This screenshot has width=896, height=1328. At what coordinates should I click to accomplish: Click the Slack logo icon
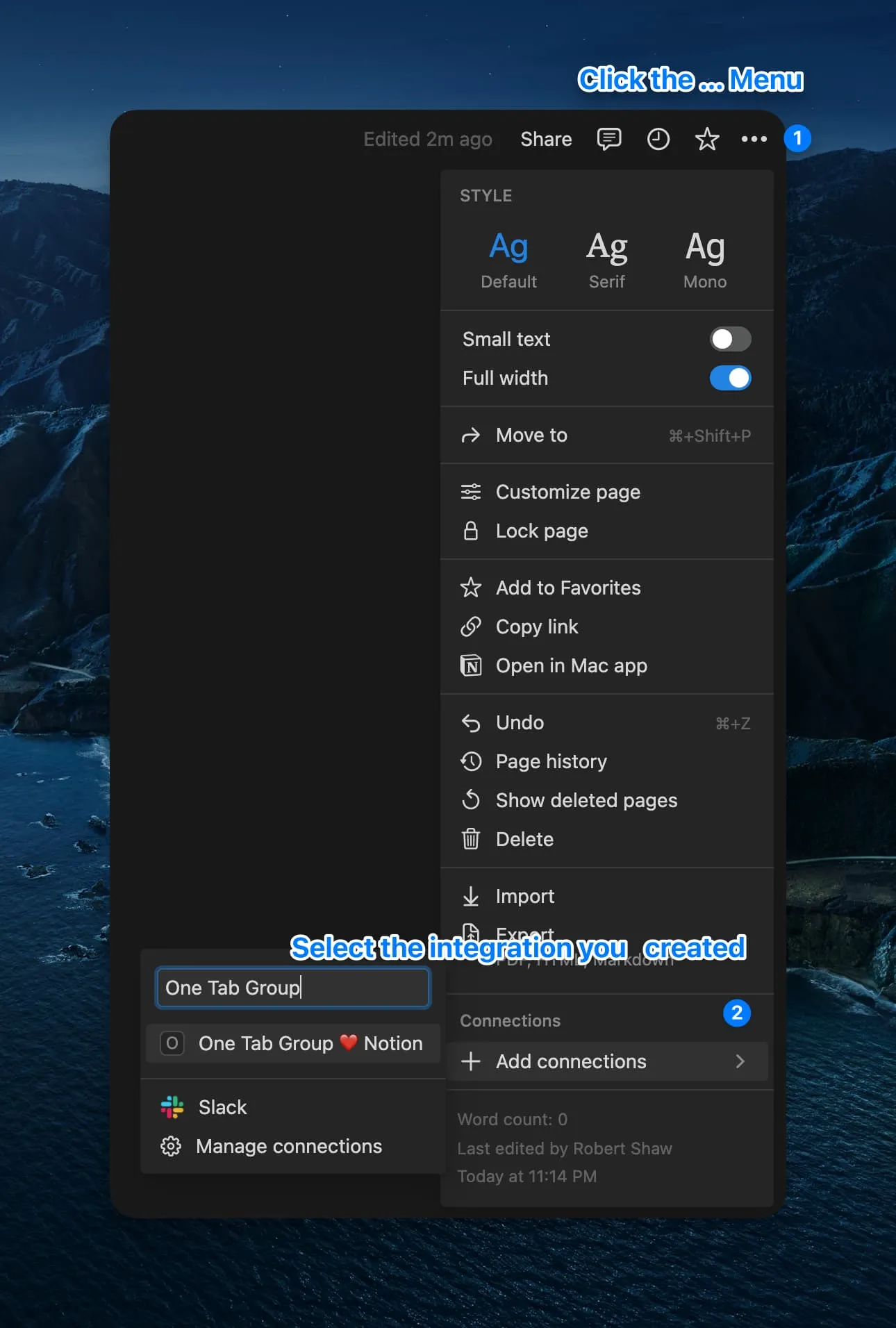click(x=172, y=1107)
